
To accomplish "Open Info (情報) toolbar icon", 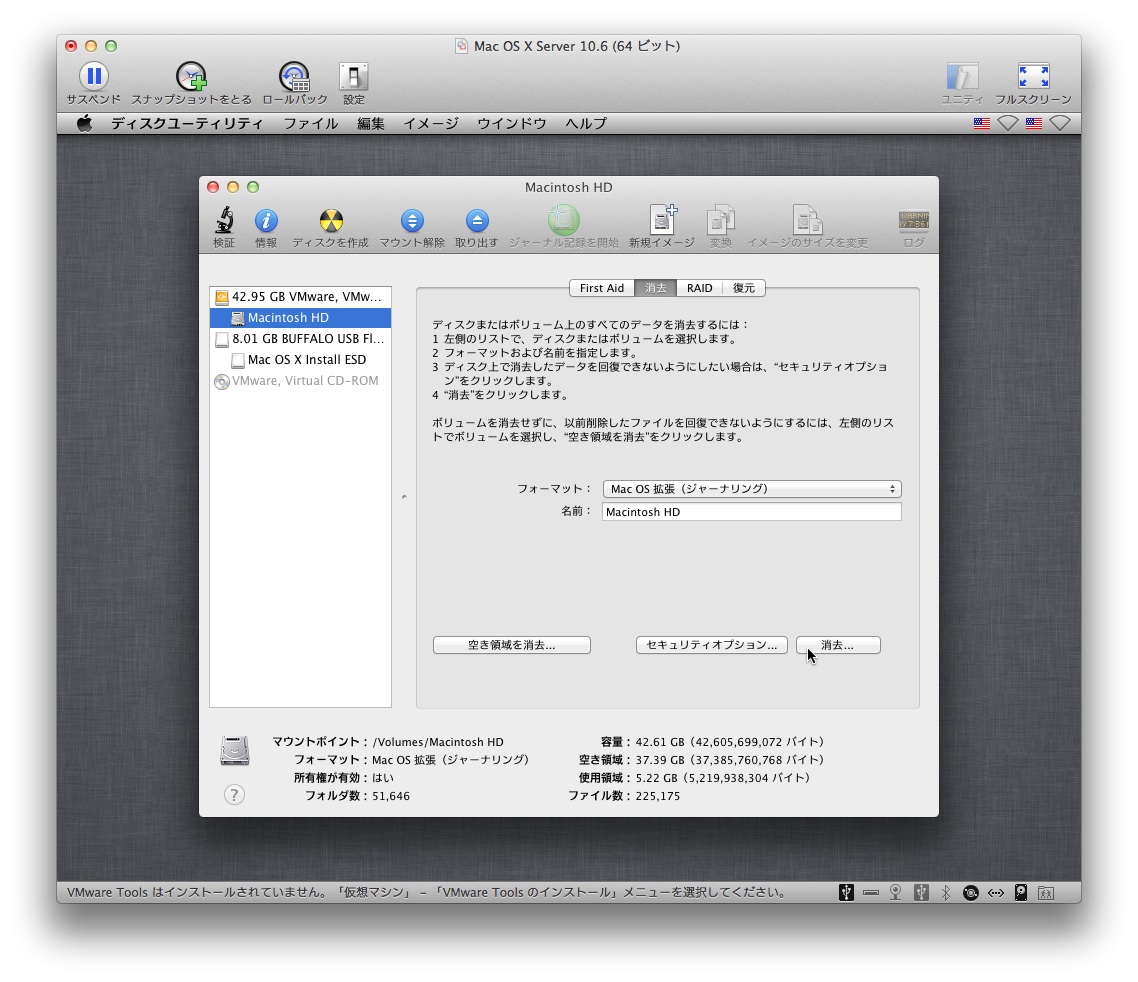I will pos(266,221).
